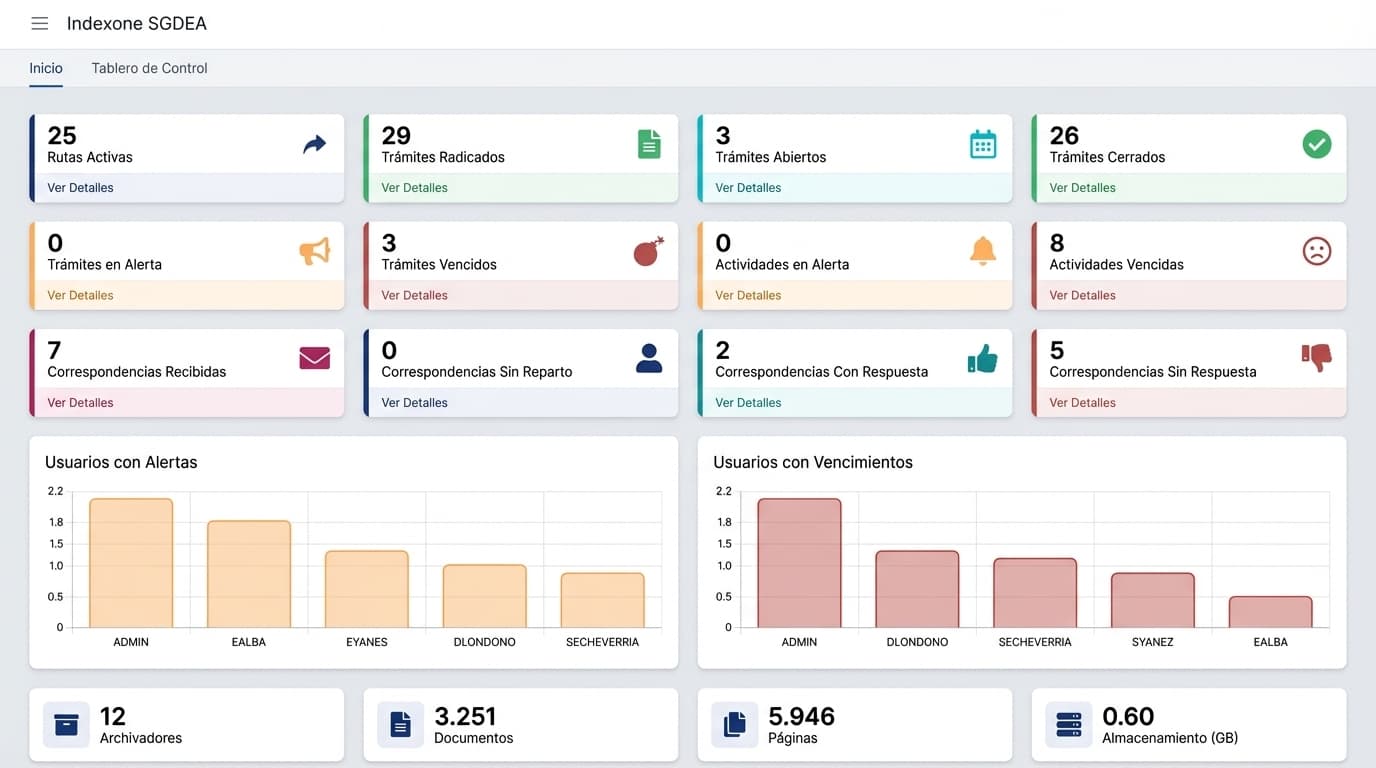Viewport: 1376px width, 768px height.
Task: Click the Archivadores box icon
Action: (66, 725)
